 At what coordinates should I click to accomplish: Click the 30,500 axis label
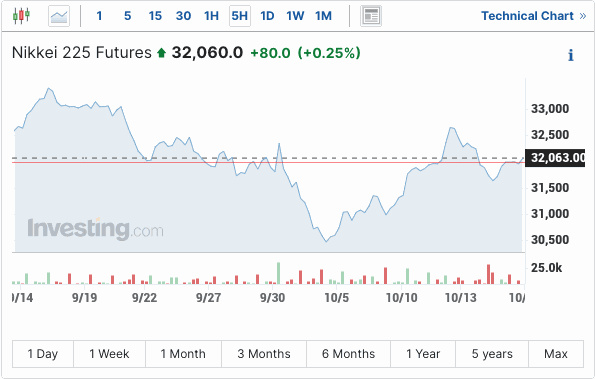[550, 240]
